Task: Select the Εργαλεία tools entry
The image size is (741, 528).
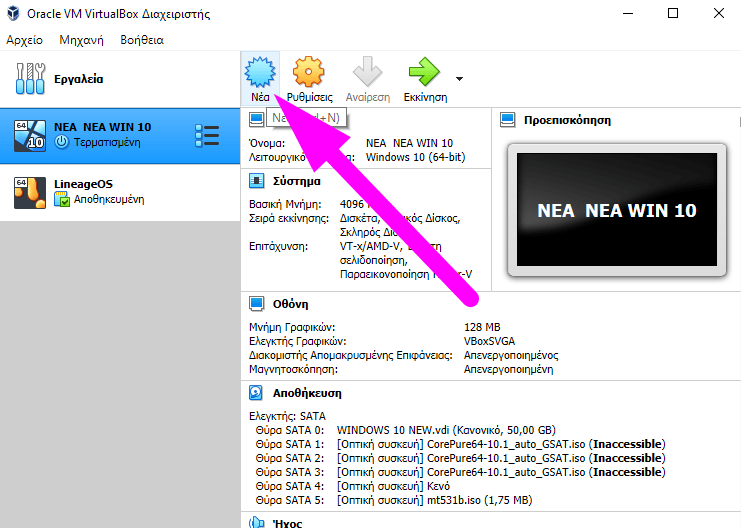Action: [120, 79]
